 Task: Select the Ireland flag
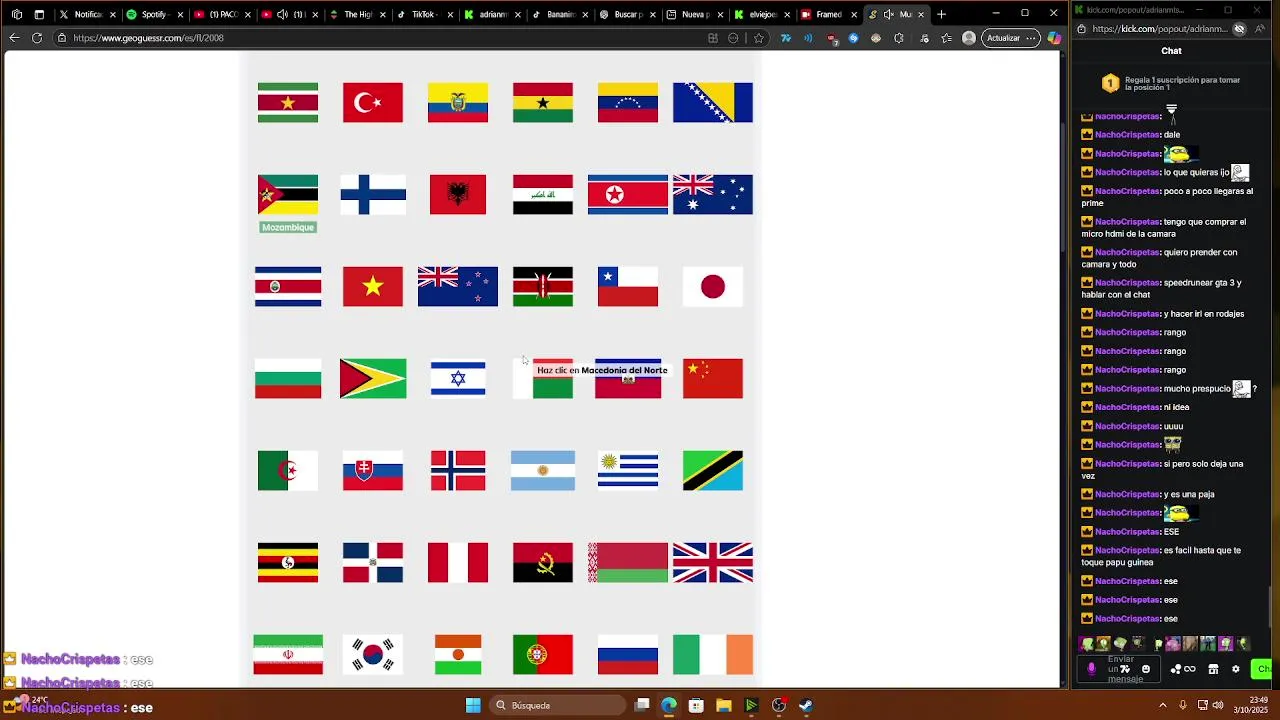(x=713, y=655)
